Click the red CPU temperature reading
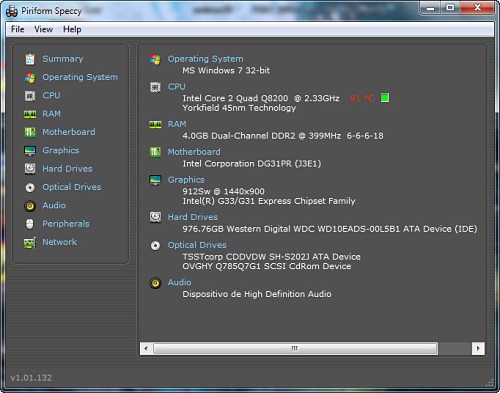 [362, 98]
